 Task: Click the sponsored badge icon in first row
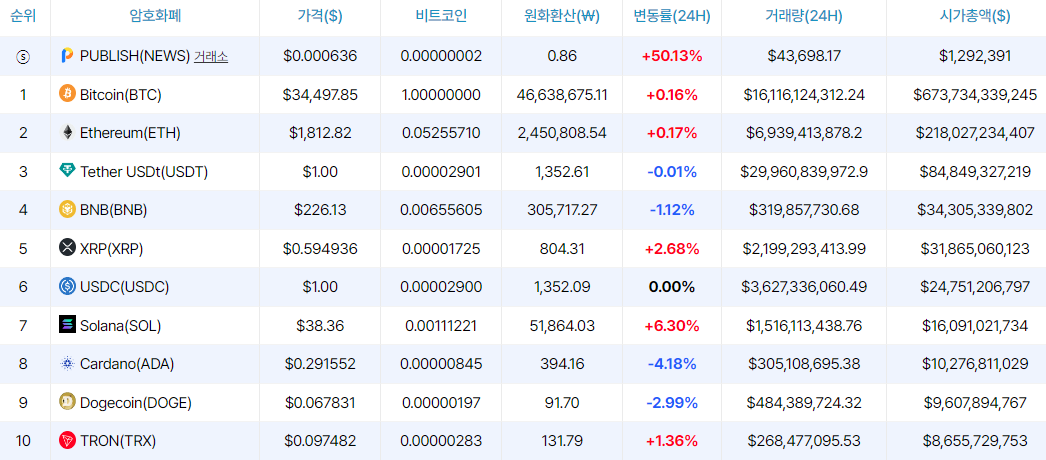tap(24, 57)
